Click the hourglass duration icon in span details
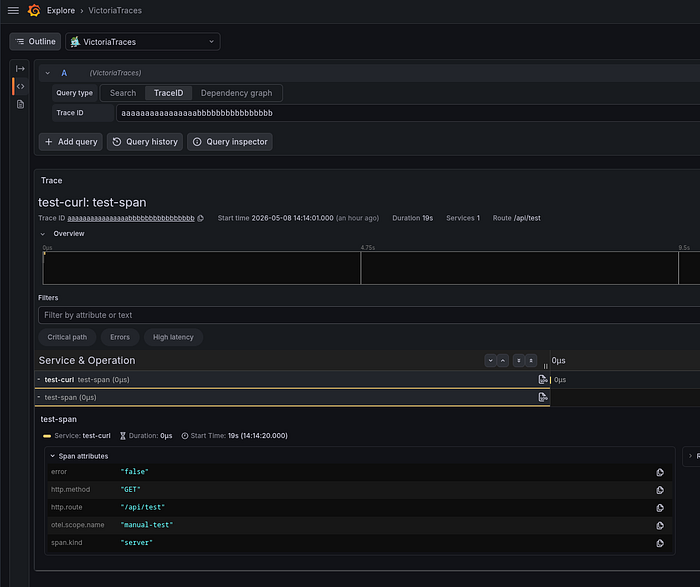The width and height of the screenshot is (700, 587). coord(123,436)
